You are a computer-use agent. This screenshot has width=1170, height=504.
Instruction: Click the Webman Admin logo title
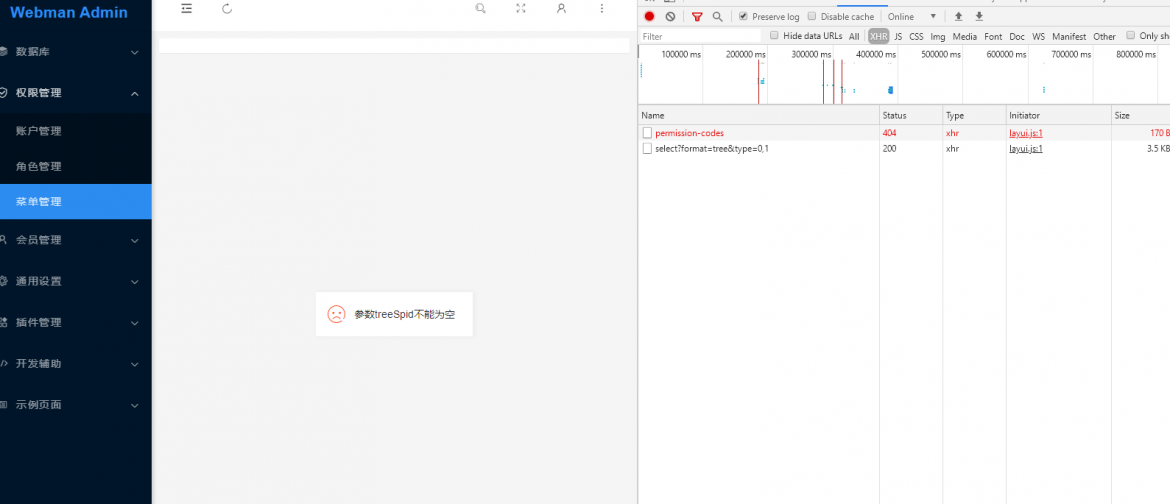(69, 13)
